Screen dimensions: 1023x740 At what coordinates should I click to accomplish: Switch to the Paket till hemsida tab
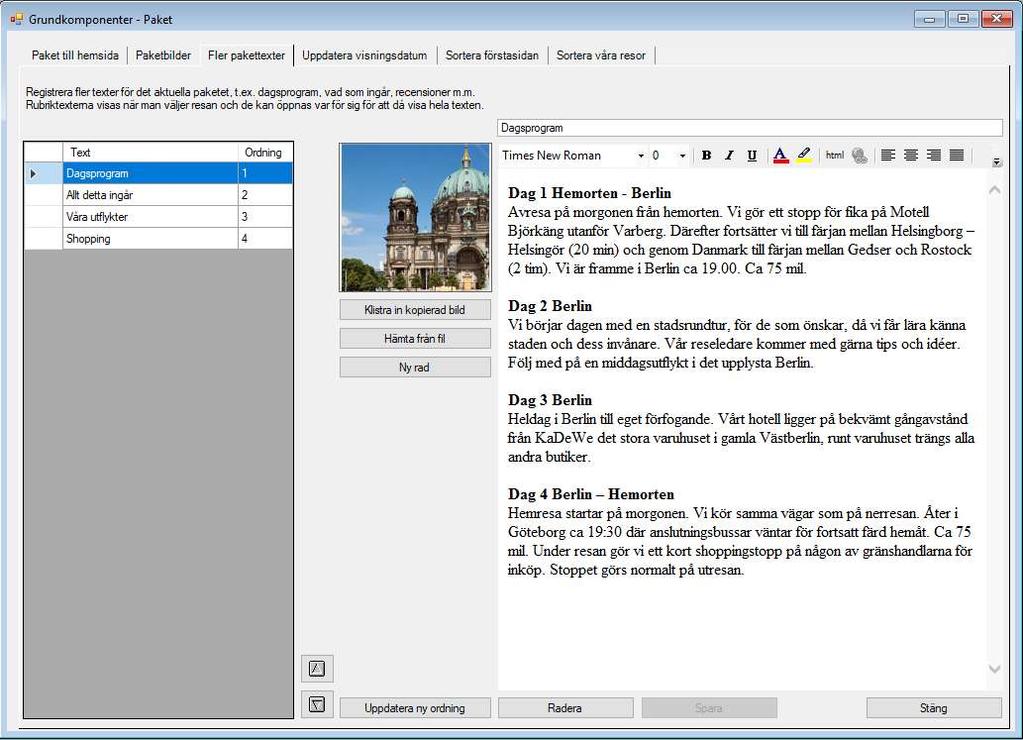75,55
